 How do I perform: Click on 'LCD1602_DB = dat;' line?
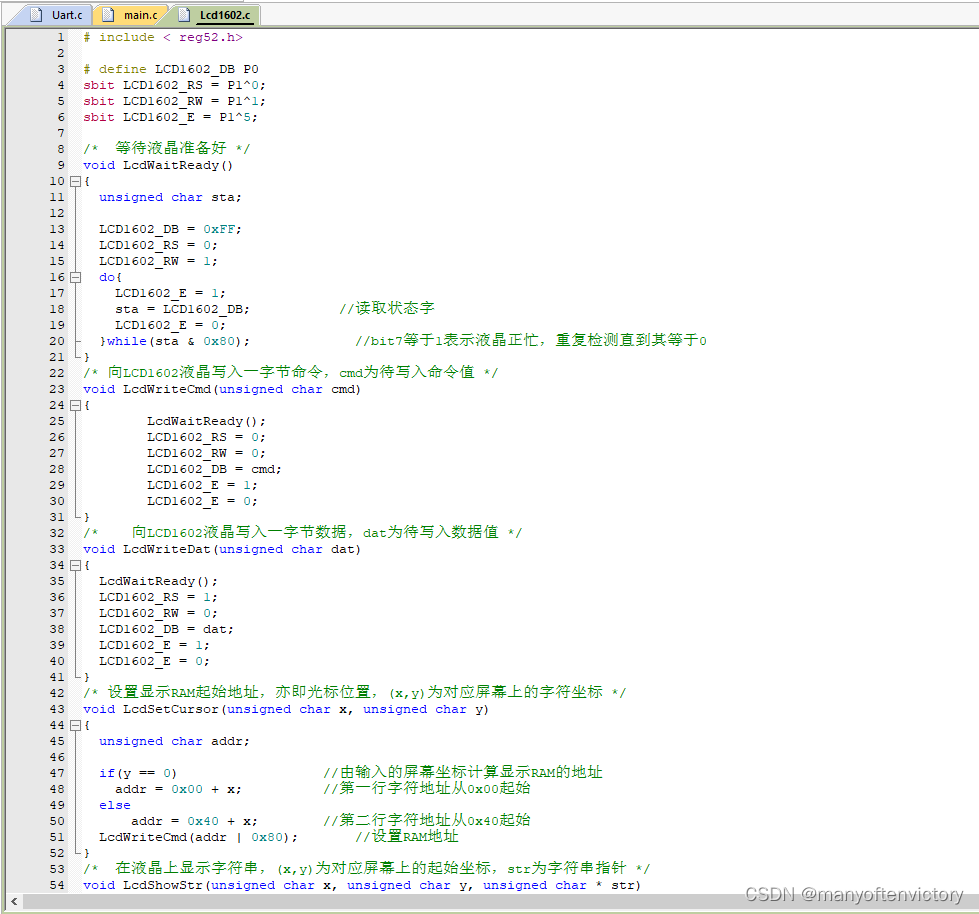(x=166, y=629)
